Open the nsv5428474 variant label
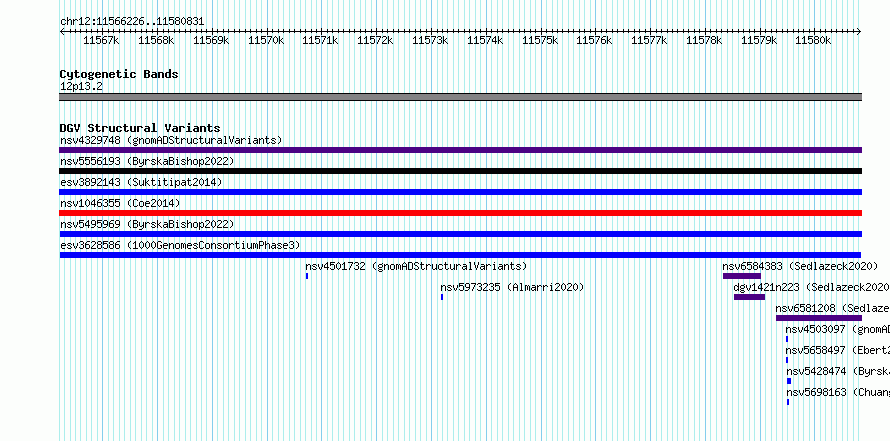890x441 pixels. (x=838, y=371)
